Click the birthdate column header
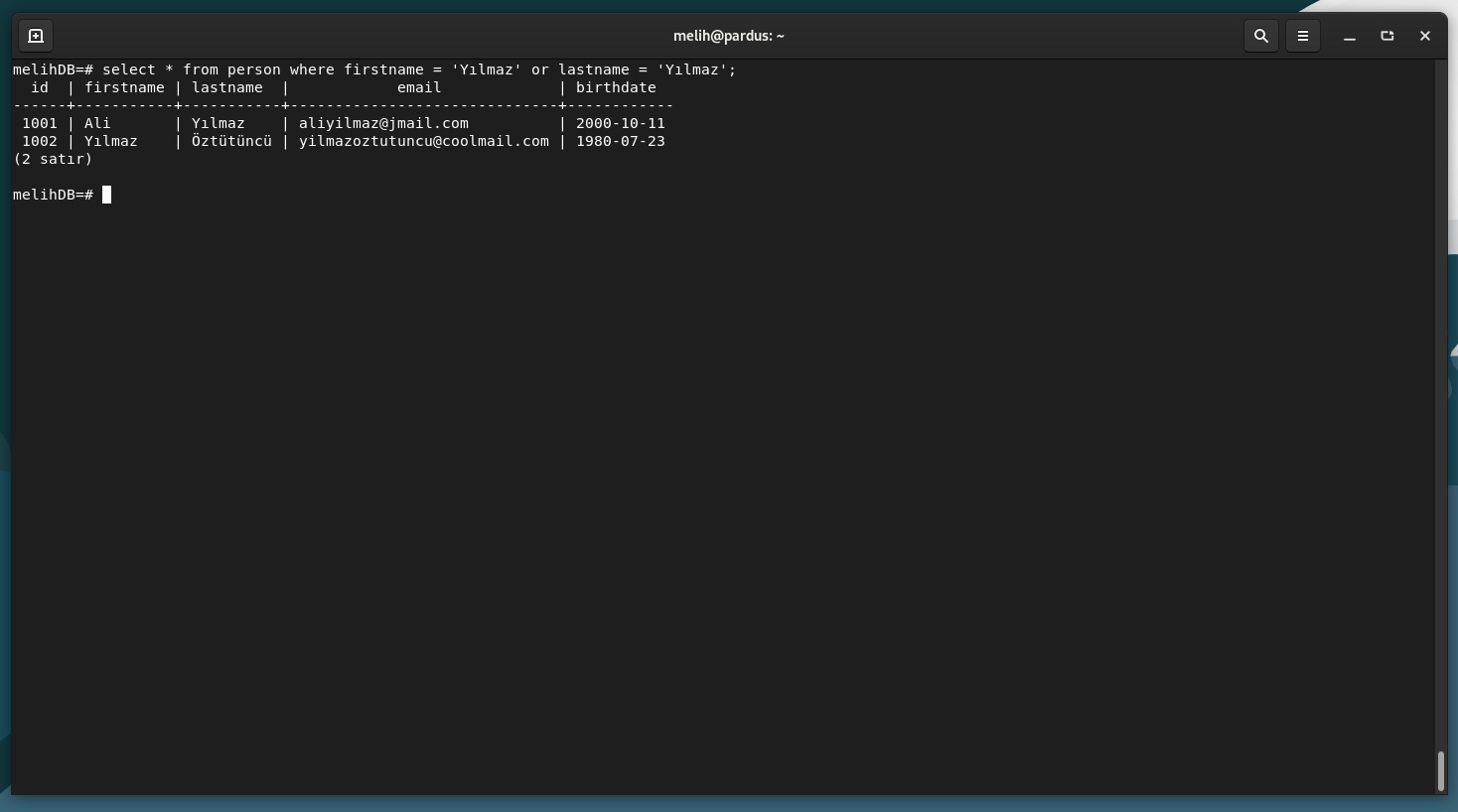This screenshot has width=1458, height=812. pos(616,87)
